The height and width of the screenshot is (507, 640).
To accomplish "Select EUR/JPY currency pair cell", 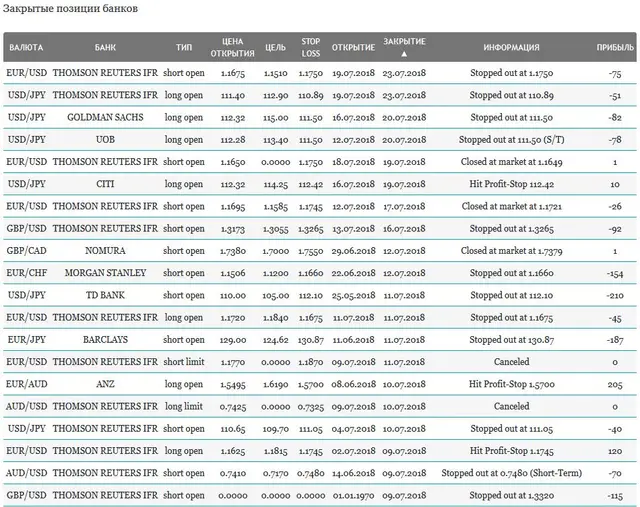I will pyautogui.click(x=27, y=340).
